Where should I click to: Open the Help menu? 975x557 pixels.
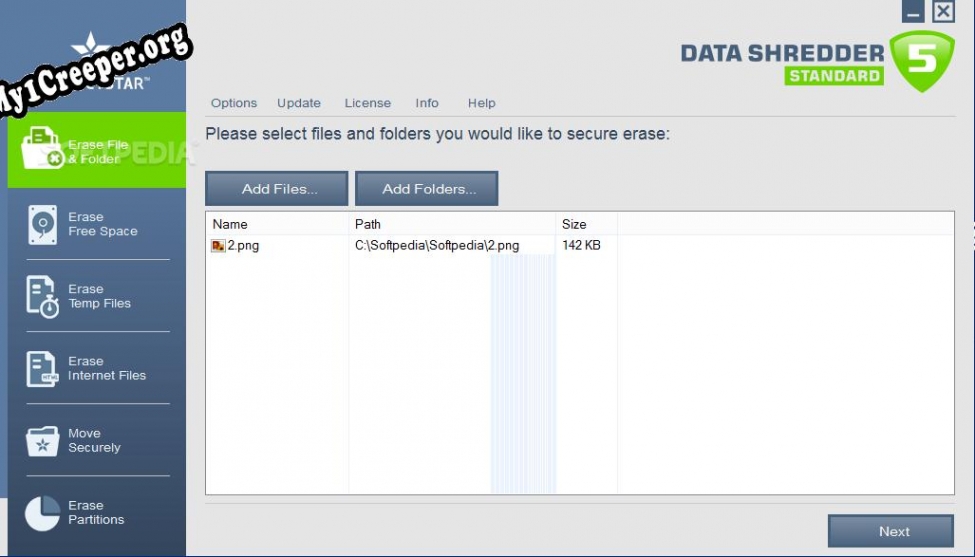pos(482,103)
